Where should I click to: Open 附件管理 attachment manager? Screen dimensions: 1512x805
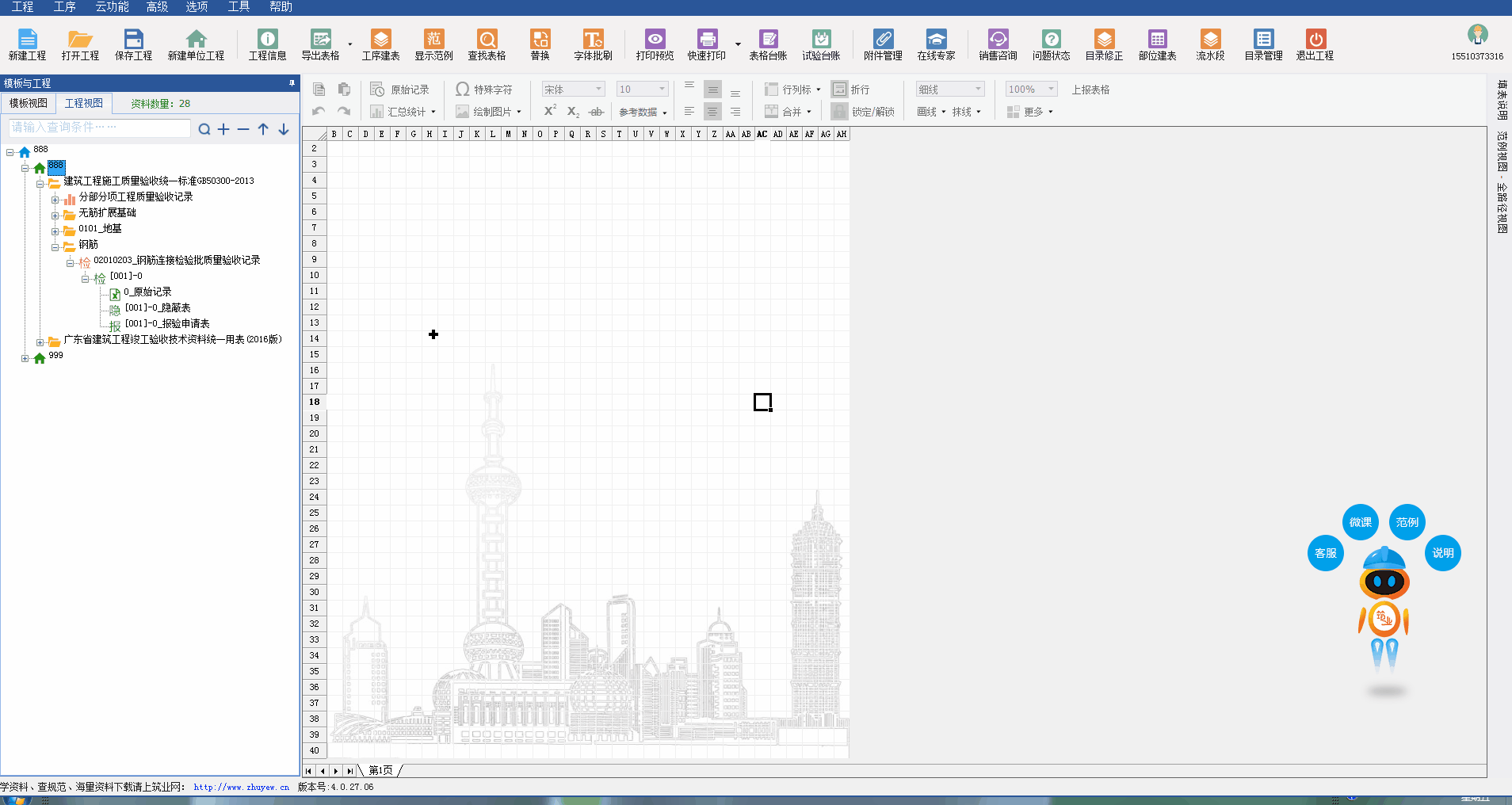[883, 44]
